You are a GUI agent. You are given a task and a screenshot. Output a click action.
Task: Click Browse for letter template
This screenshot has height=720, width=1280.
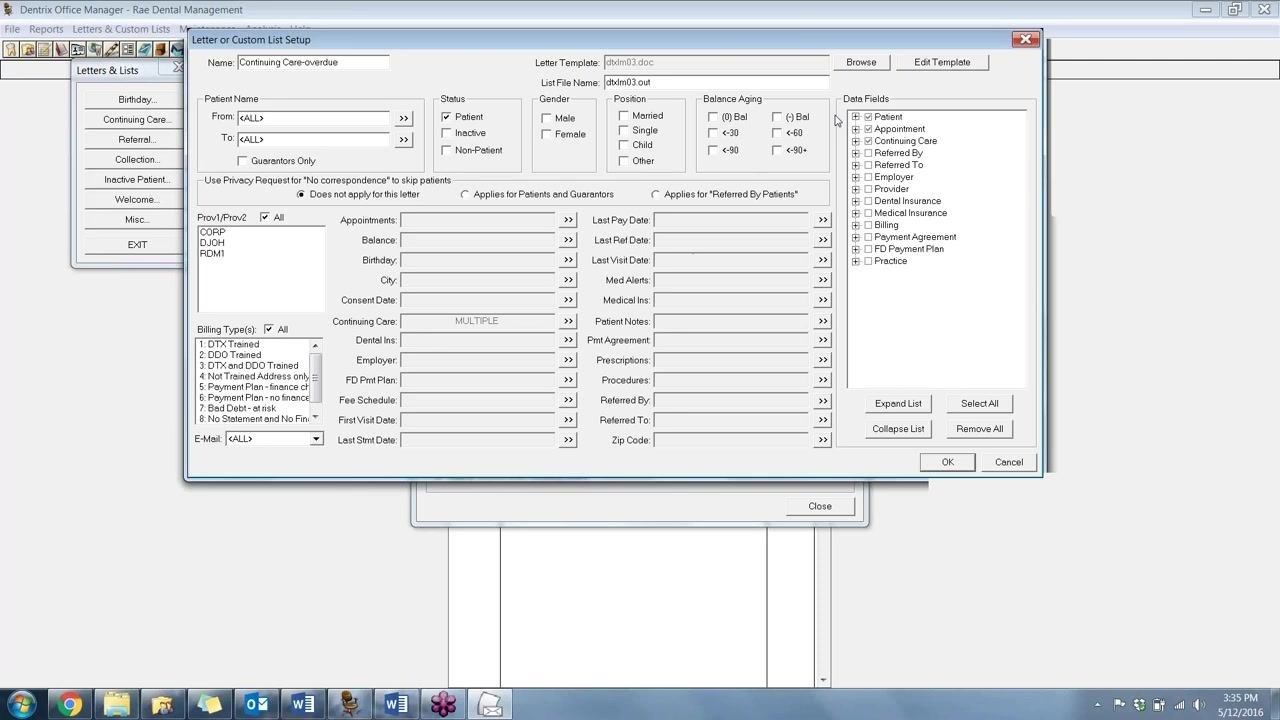[861, 62]
